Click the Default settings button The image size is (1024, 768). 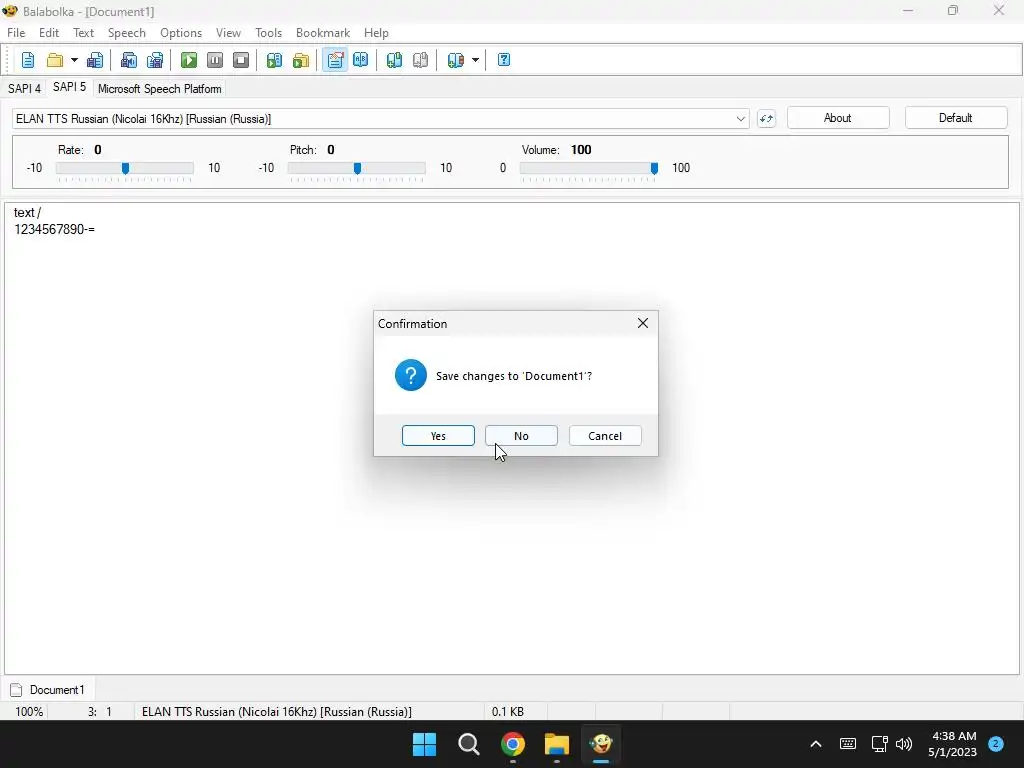tap(955, 118)
